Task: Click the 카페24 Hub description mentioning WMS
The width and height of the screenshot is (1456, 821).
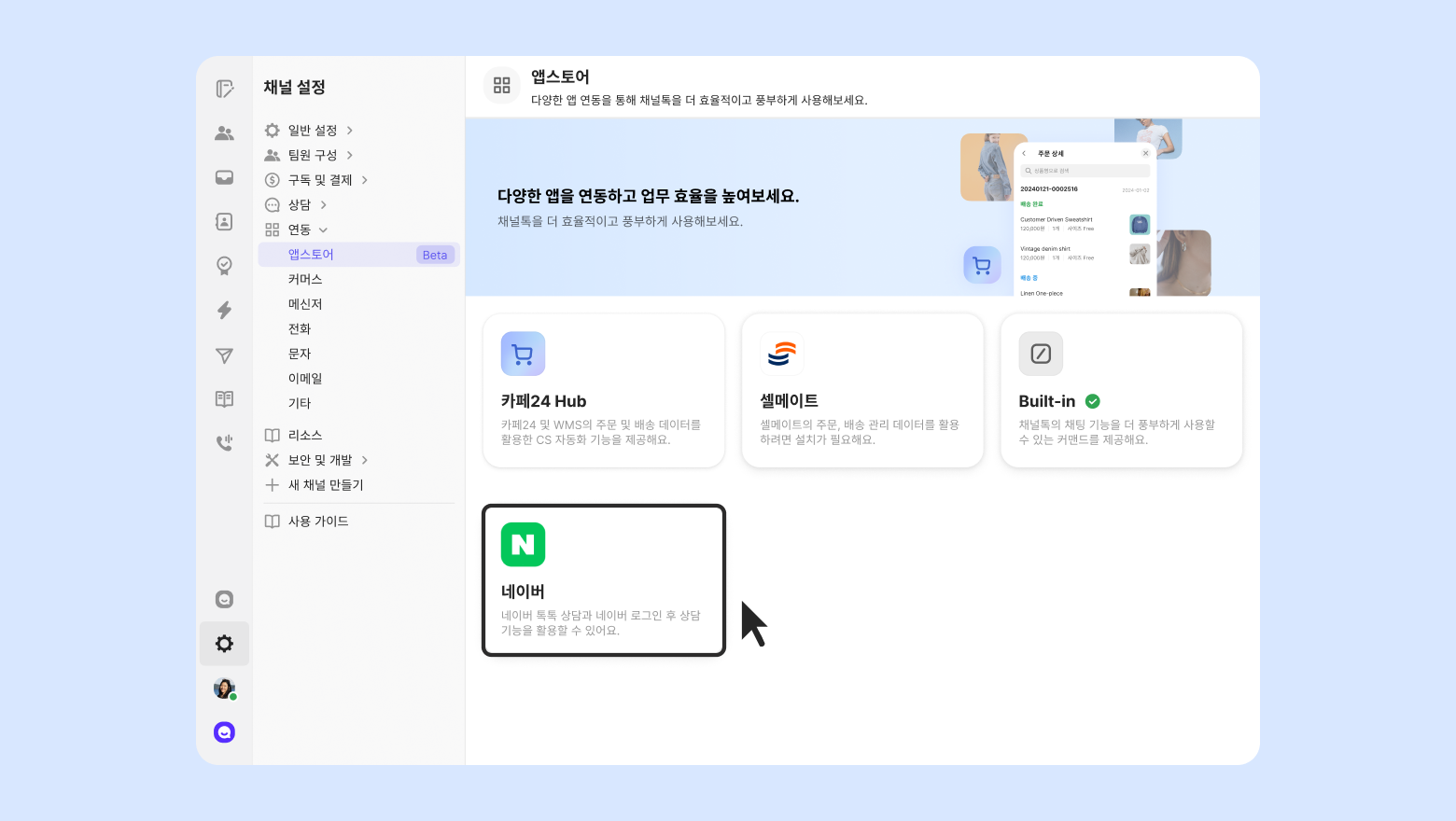Action: tap(601, 432)
